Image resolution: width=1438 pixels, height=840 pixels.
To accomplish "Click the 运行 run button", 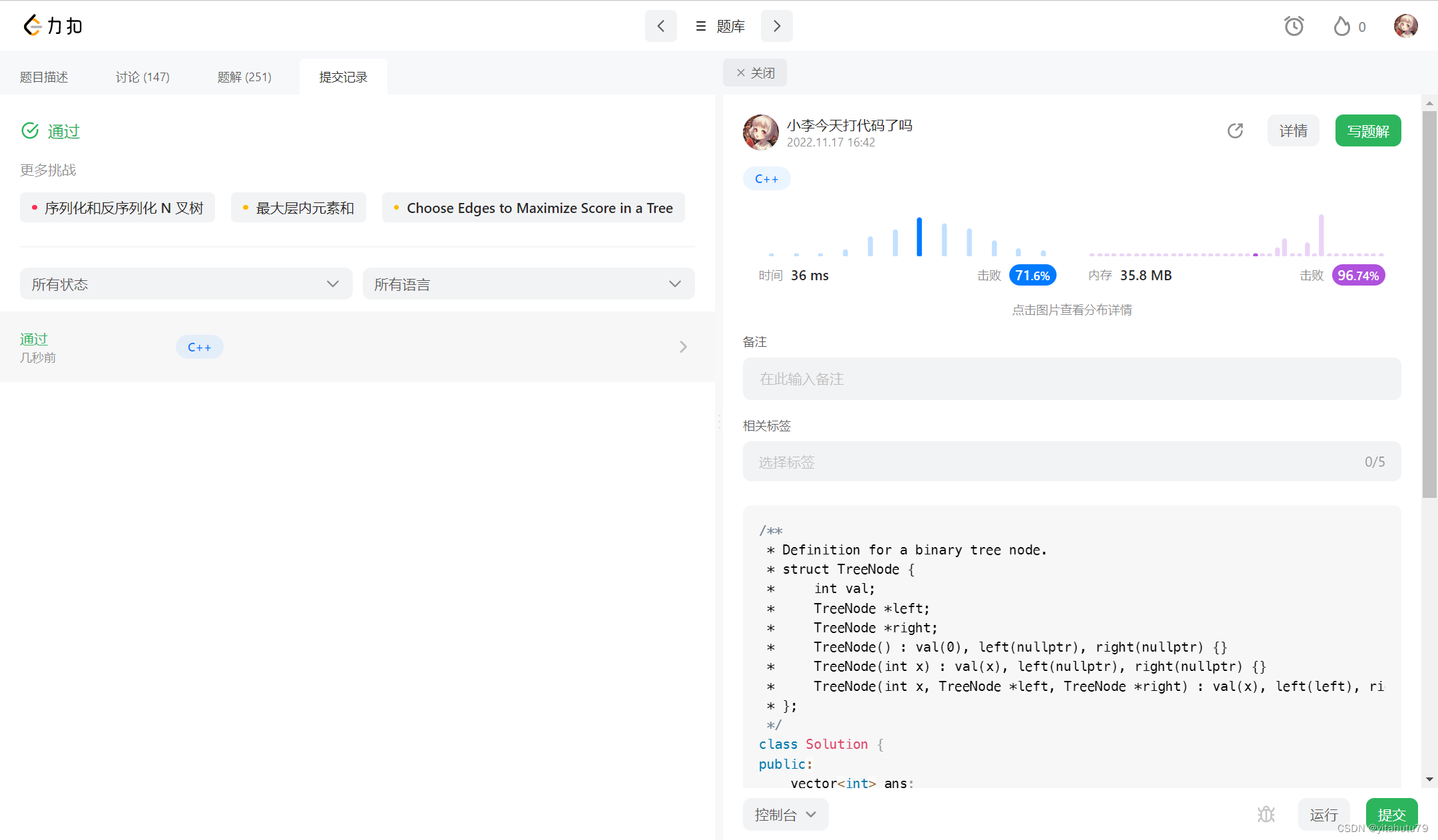I will click(x=1323, y=814).
